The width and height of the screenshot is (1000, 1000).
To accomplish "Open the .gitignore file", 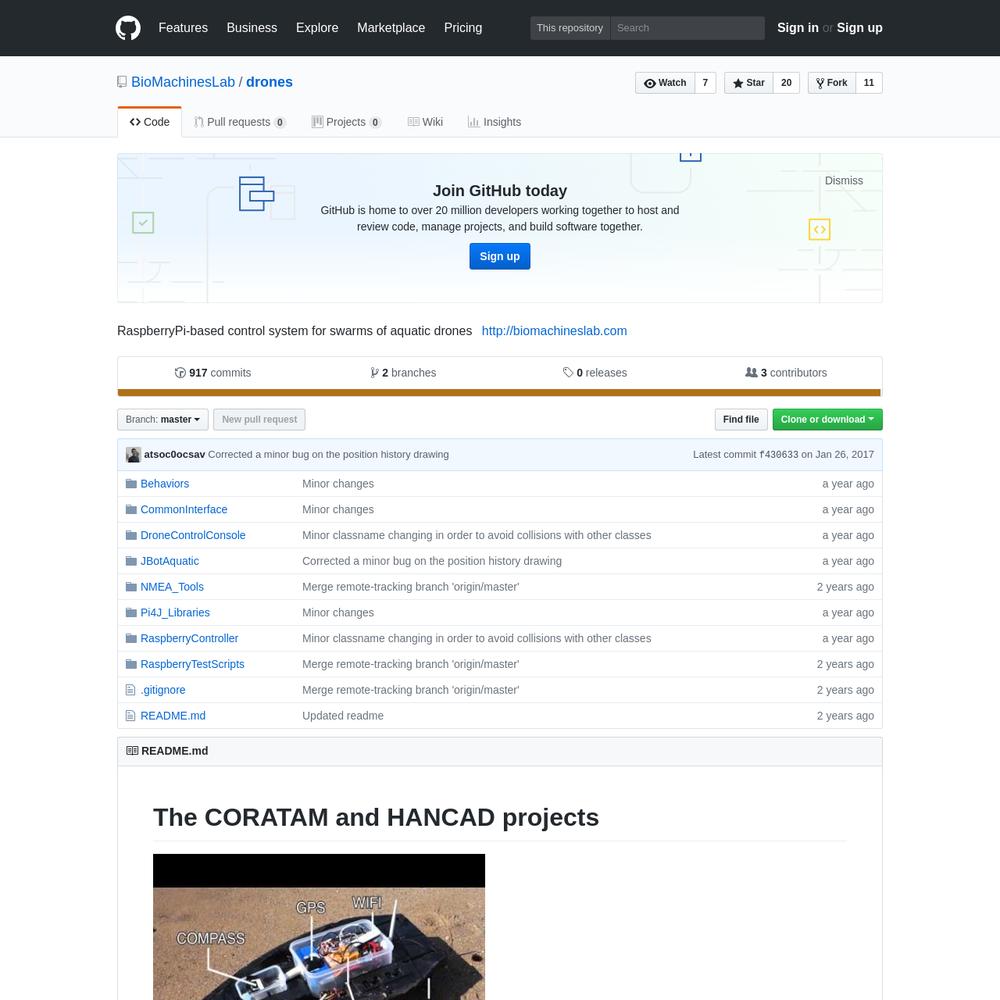I will (x=163, y=690).
